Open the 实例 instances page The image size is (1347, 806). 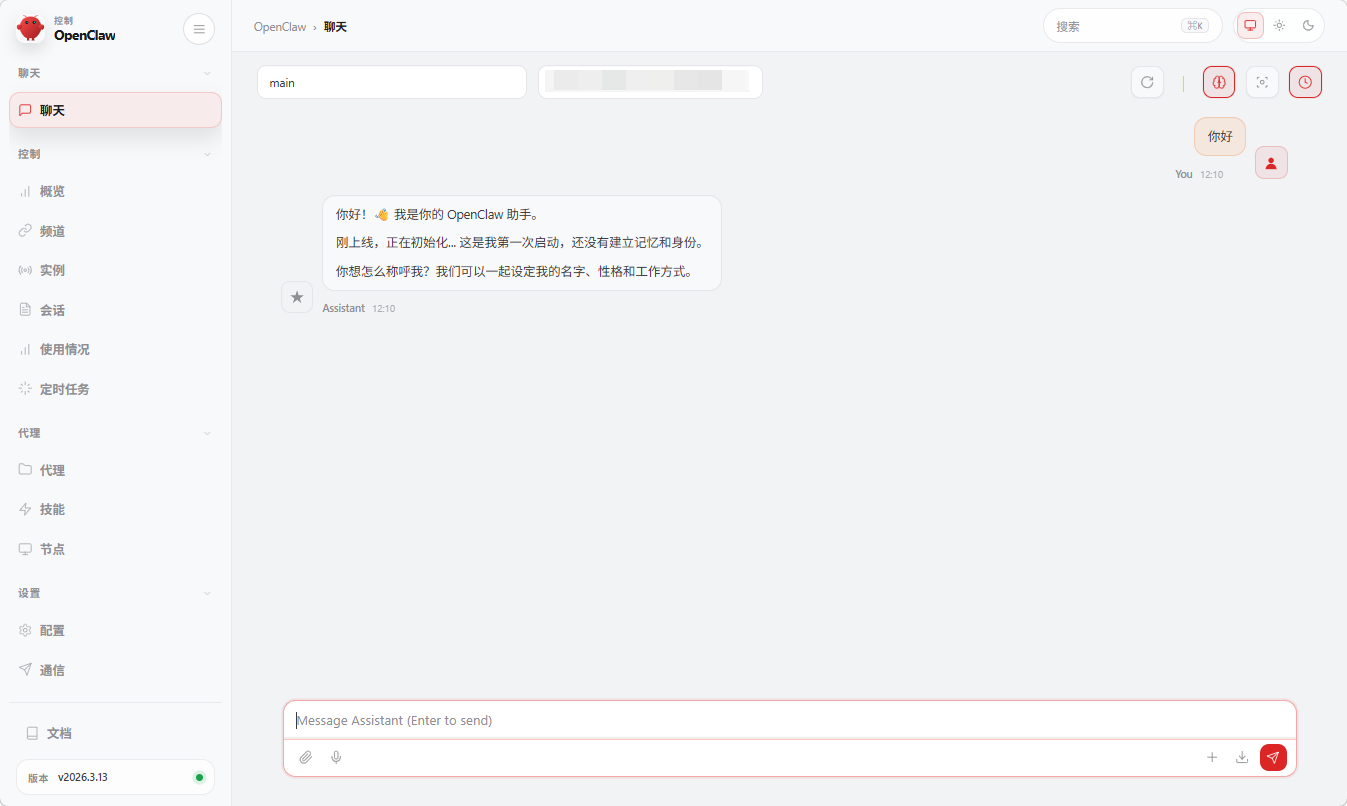click(x=115, y=270)
